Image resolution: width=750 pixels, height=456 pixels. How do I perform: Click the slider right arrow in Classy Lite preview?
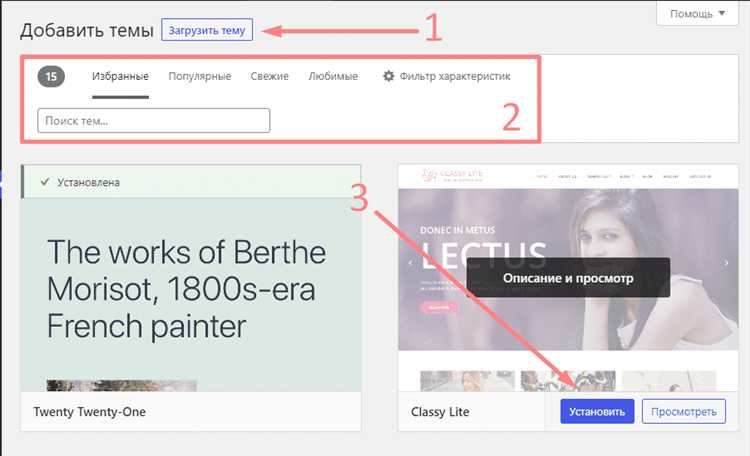click(x=726, y=263)
